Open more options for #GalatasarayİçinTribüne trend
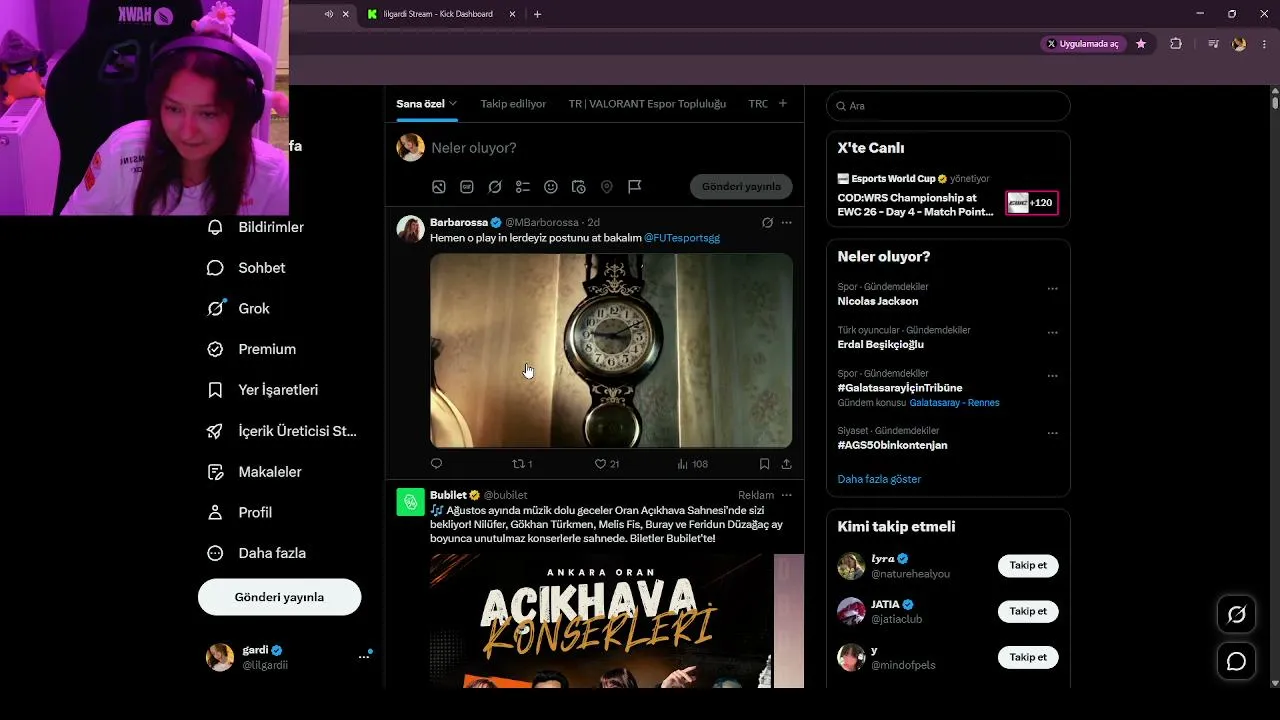The width and height of the screenshot is (1280, 720). tap(1052, 376)
